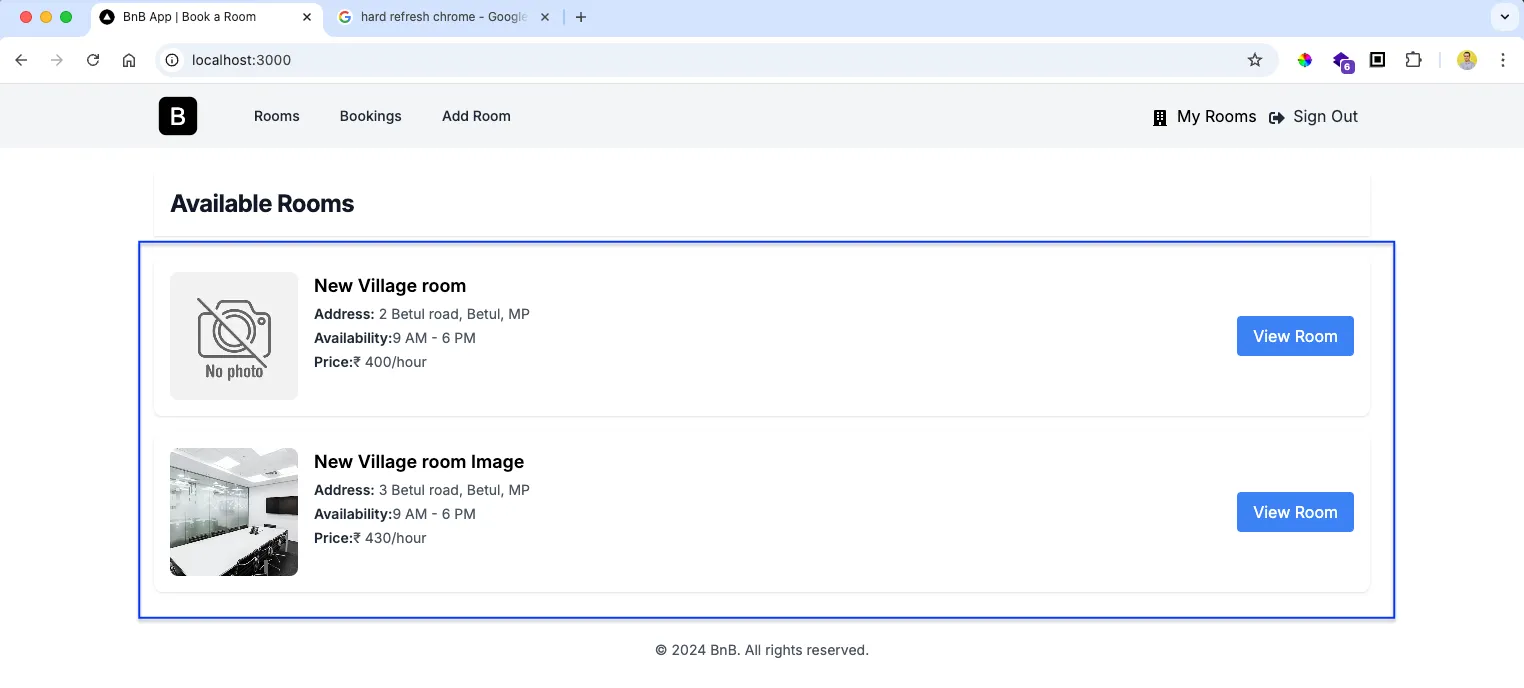Screen dimensions: 1524x688
Task: Close the BnB App tab
Action: point(308,17)
